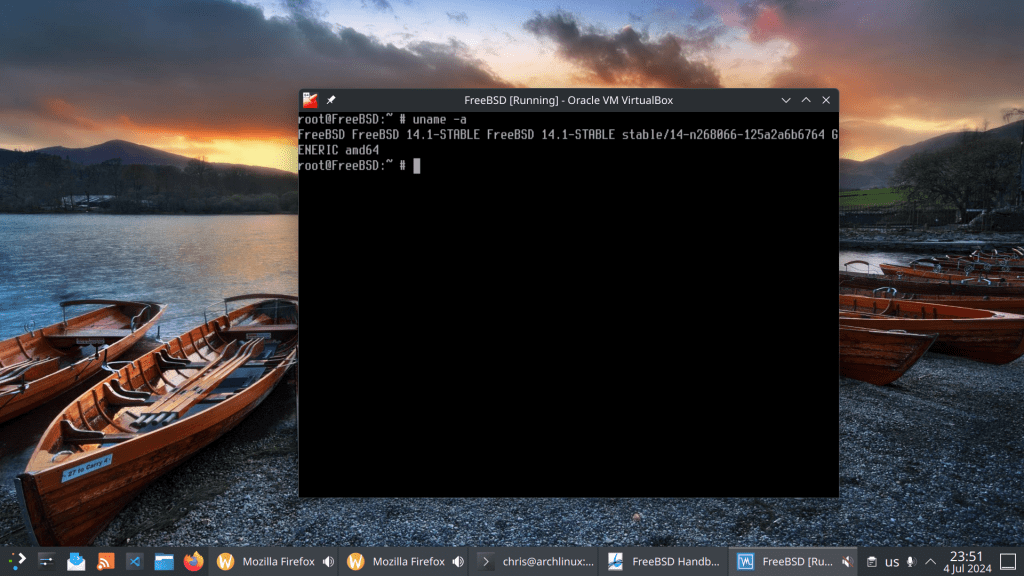The height and width of the screenshot is (576, 1024).
Task: Open clipboard manager in system tray
Action: [x=871, y=561]
